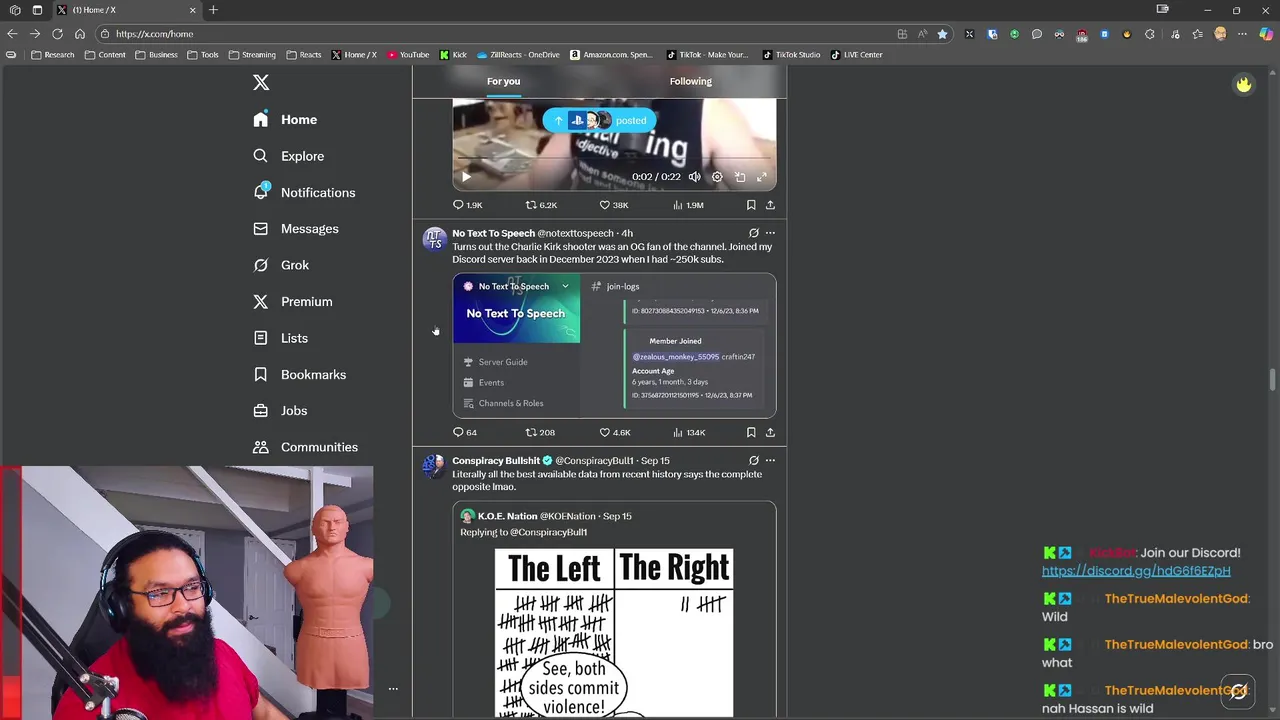Reply to No Text To Speech post with 64 replies

[x=465, y=433]
